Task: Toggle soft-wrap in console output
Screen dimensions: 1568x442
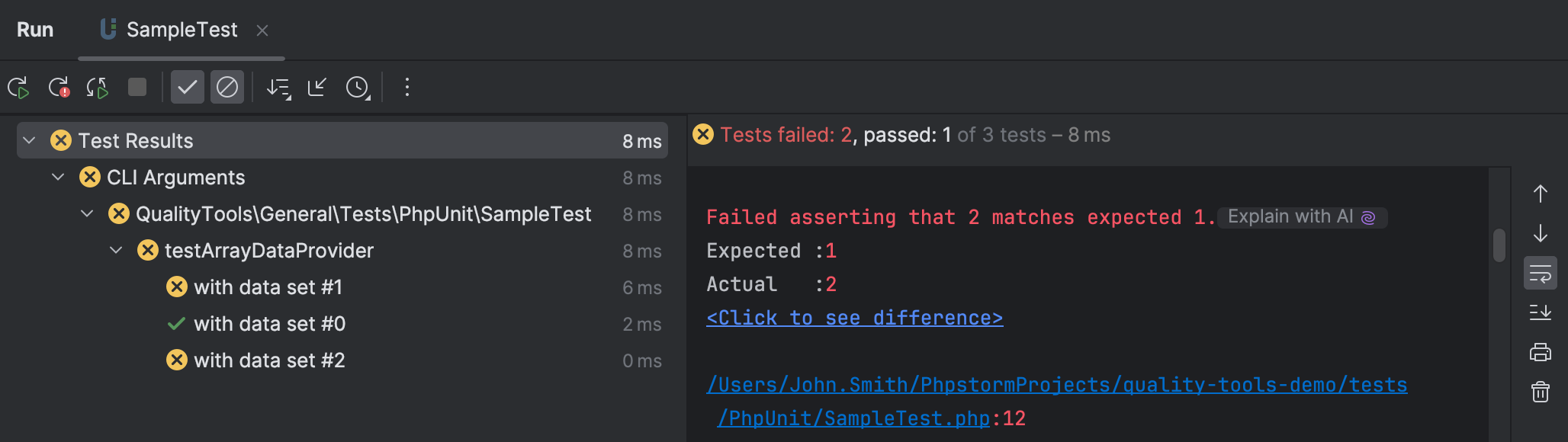Action: click(x=1540, y=273)
